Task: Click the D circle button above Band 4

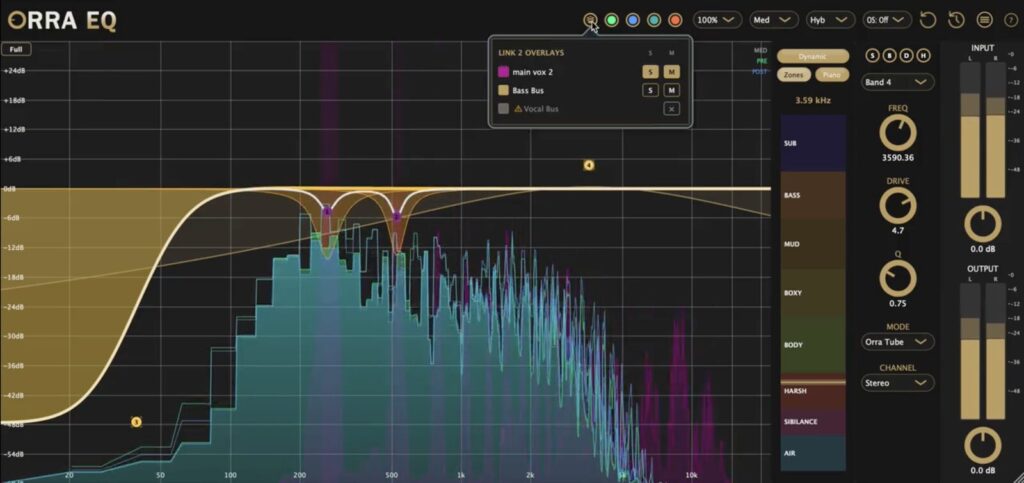Action: pos(906,55)
